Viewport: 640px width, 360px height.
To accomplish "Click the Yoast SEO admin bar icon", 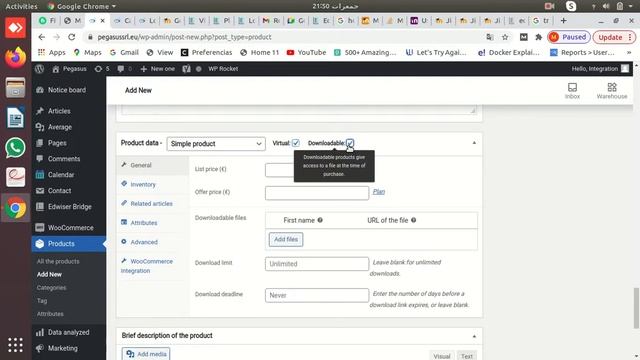I will pos(187,69).
